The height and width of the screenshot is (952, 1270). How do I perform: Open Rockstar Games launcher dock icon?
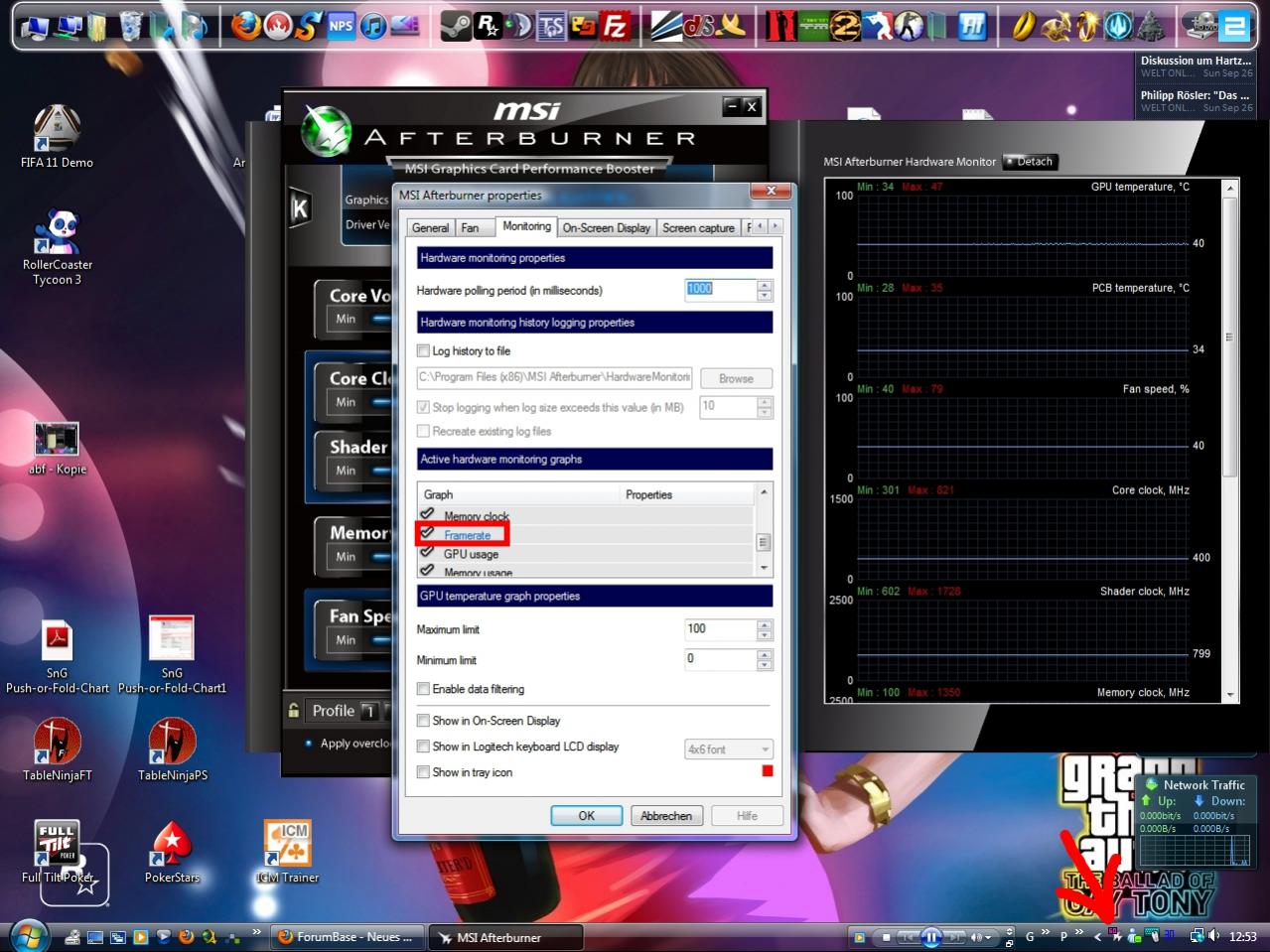487,26
